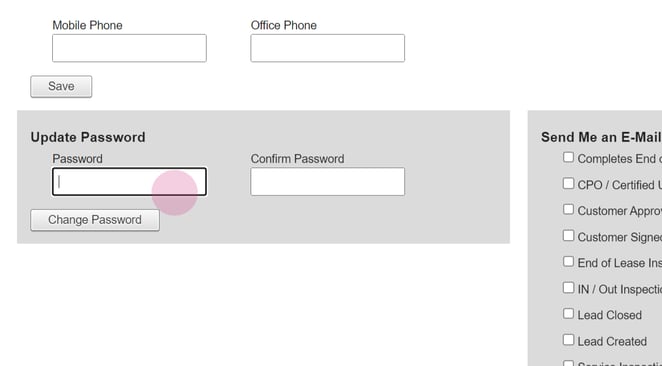Tick the Lead Closed checkbox
Image resolution: width=662 pixels, height=366 pixels.
pos(568,314)
